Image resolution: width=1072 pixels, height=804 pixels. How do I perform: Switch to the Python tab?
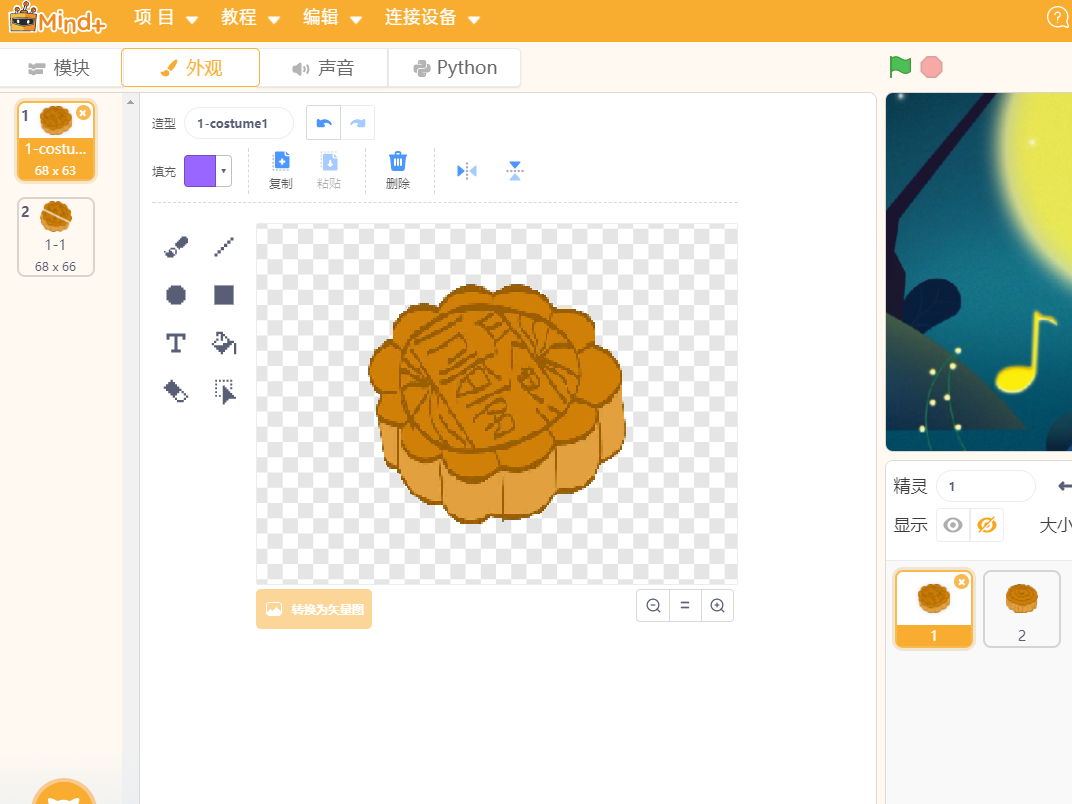pos(455,68)
